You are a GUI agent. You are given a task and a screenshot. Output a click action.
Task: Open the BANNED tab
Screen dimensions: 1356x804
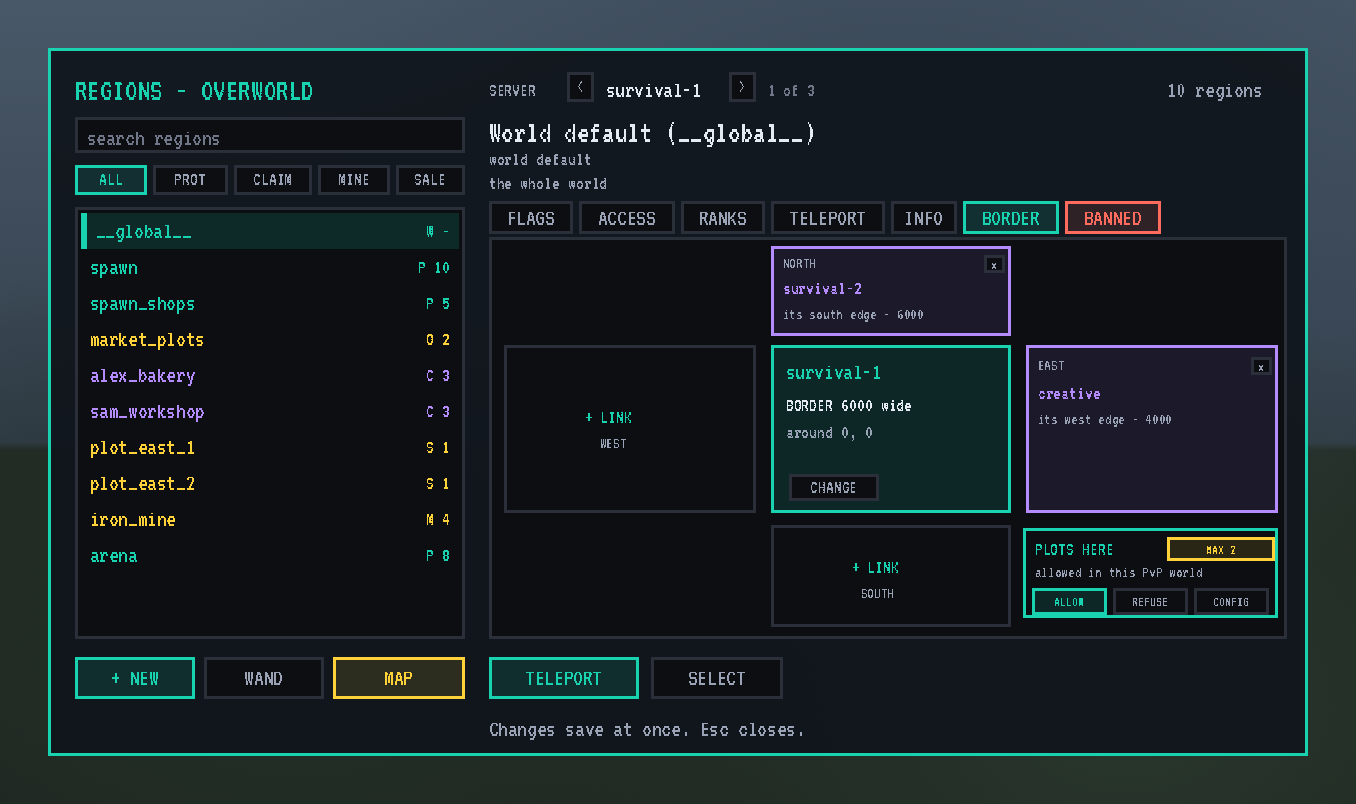[x=1113, y=218]
